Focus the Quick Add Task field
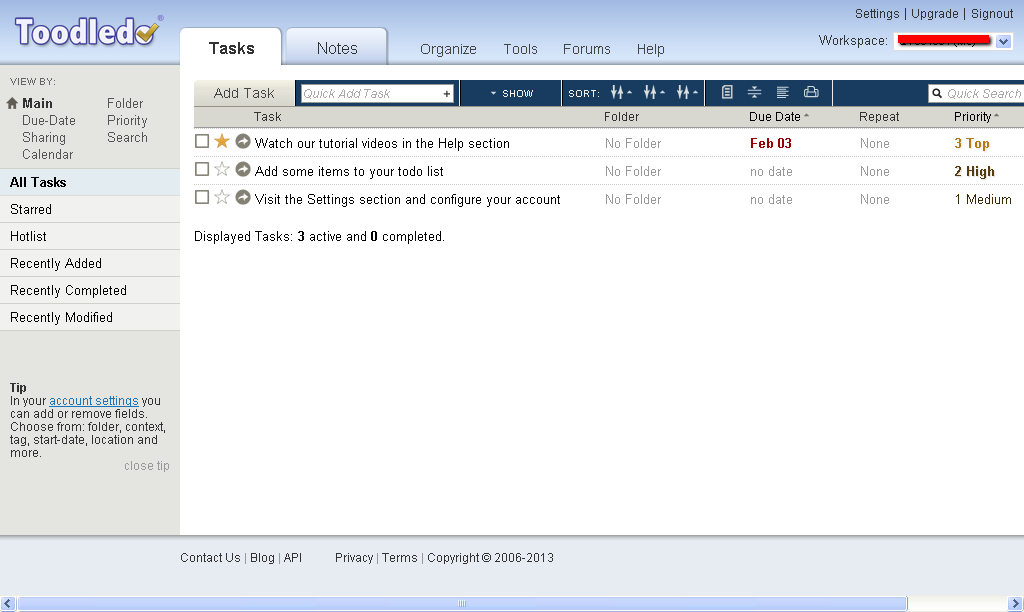 pos(377,93)
